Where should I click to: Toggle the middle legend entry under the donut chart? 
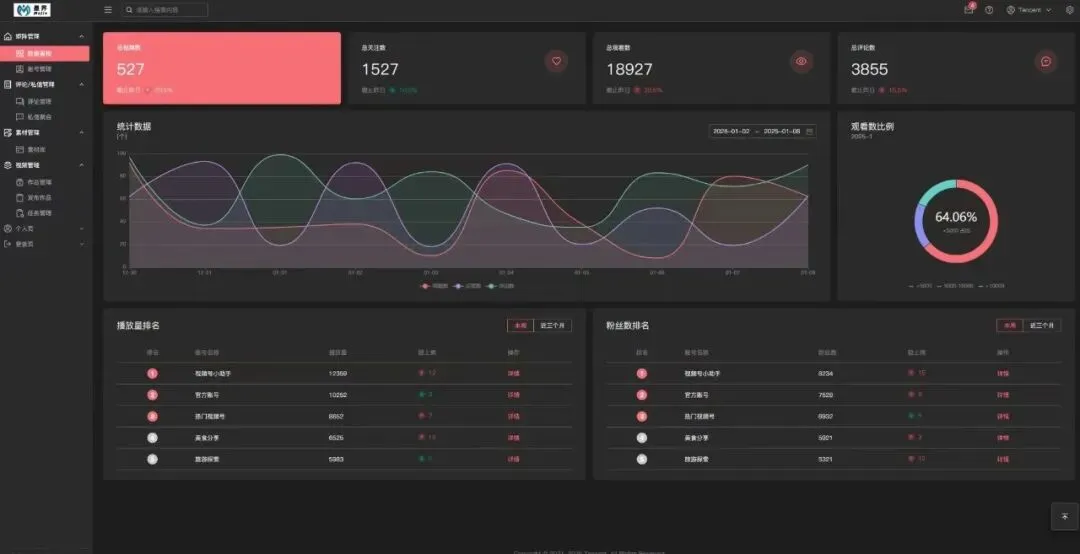tap(954, 285)
